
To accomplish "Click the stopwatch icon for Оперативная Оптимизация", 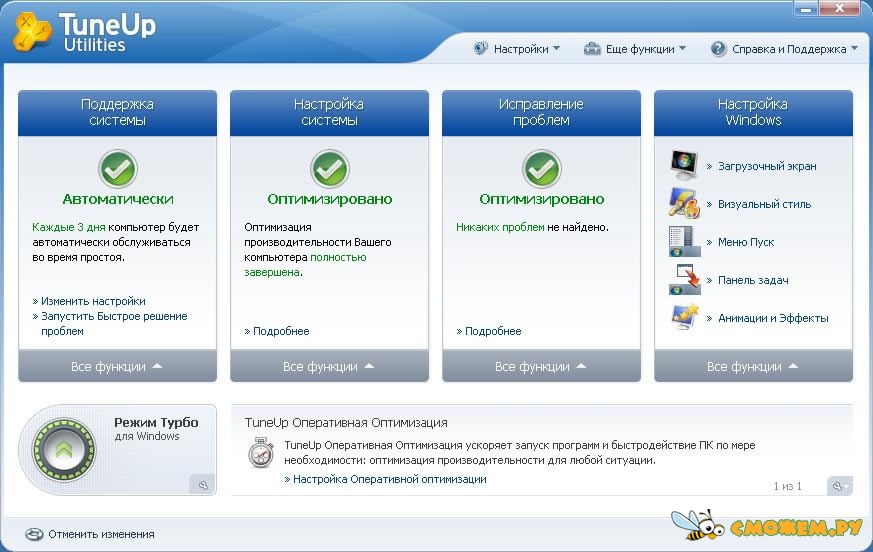I will (x=261, y=452).
